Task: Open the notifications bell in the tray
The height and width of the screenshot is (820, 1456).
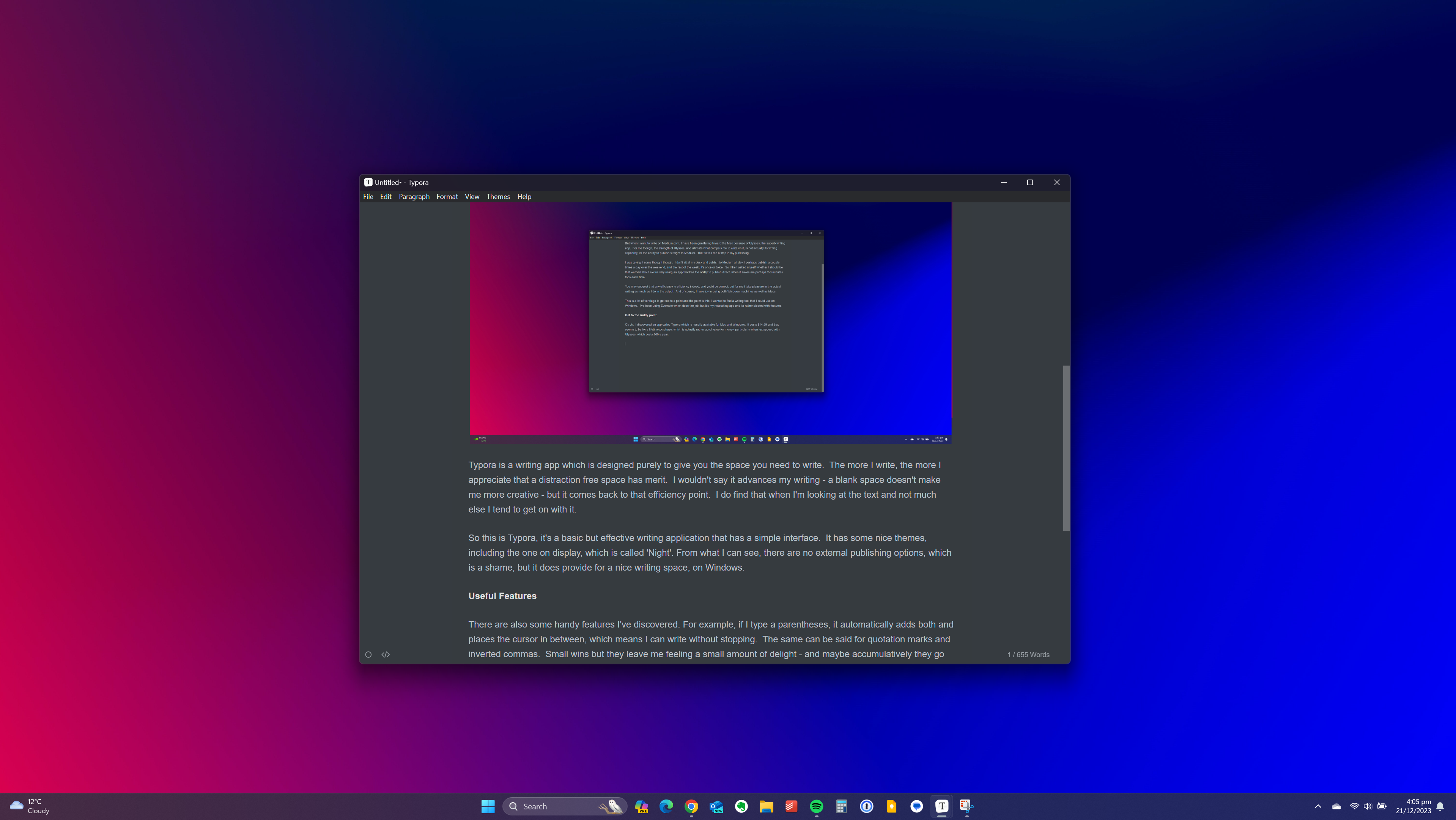Action: [1440, 806]
